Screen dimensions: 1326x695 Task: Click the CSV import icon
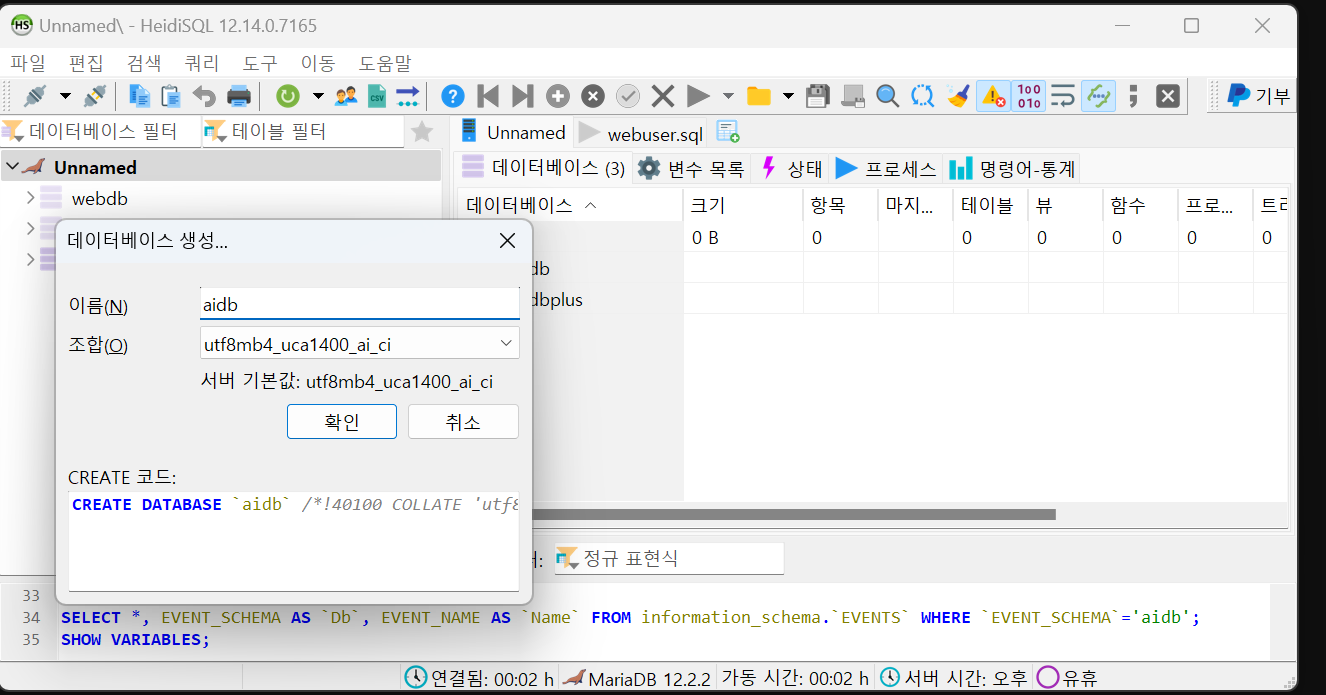coord(377,96)
